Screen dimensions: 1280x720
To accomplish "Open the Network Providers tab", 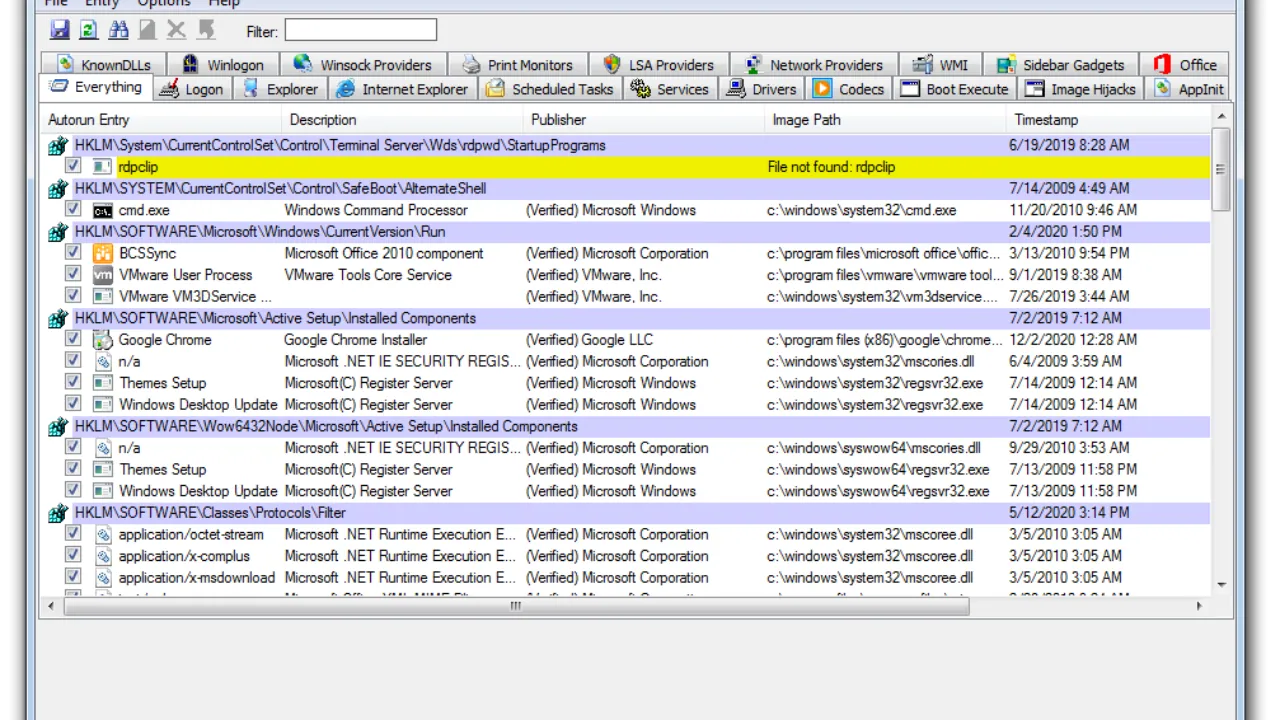I will [814, 65].
